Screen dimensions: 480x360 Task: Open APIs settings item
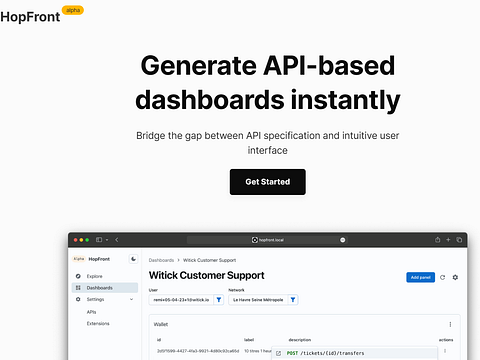coord(91,312)
